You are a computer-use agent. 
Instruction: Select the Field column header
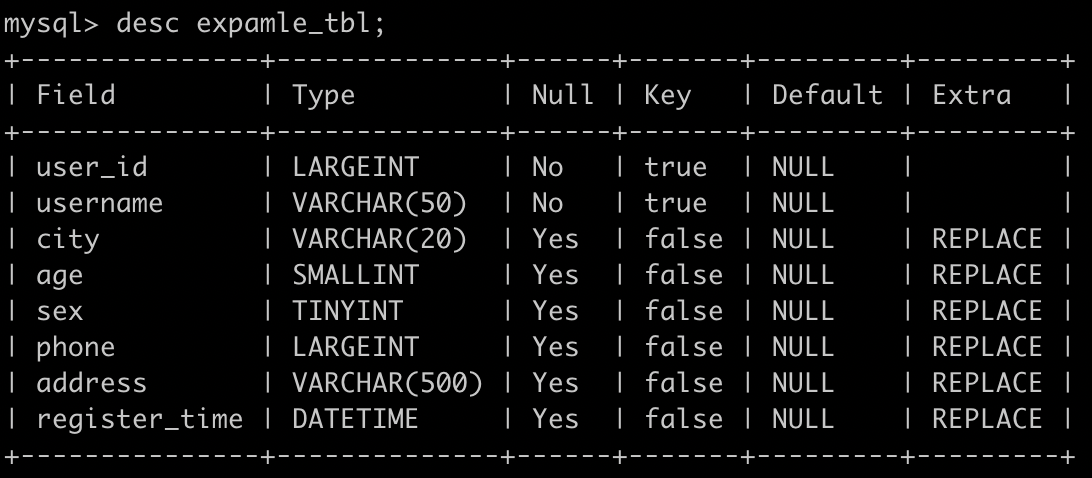coord(76,95)
